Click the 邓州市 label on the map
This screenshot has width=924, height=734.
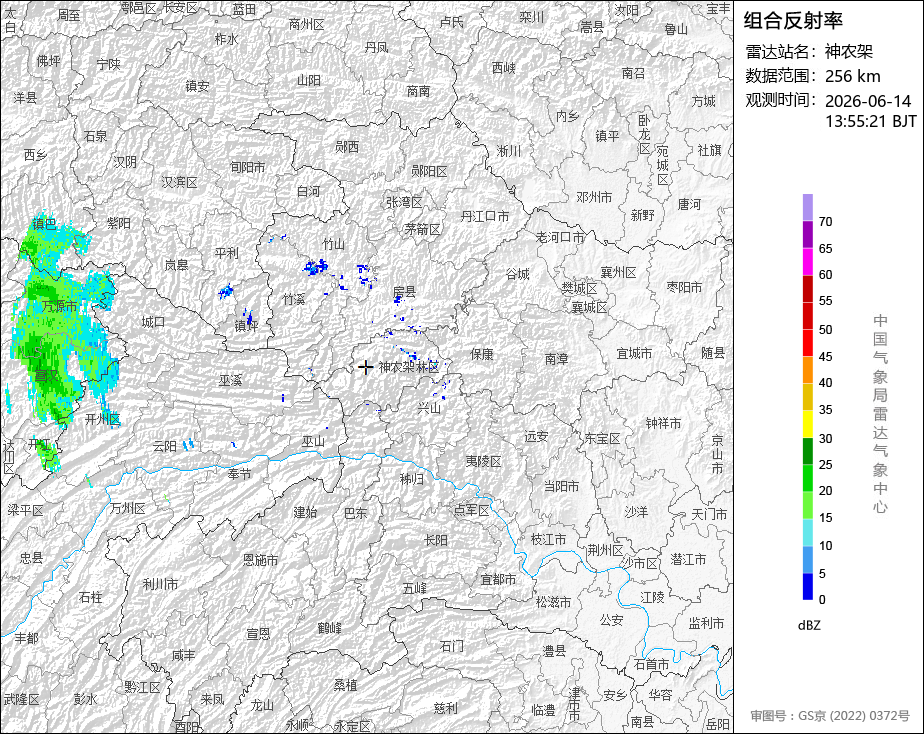[x=594, y=197]
